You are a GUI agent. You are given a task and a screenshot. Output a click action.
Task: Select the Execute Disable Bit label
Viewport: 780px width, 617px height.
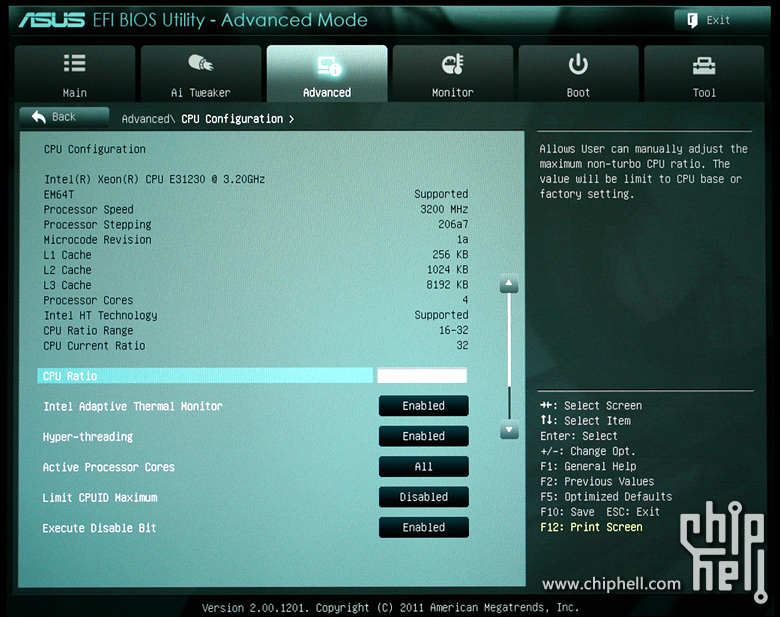click(99, 528)
